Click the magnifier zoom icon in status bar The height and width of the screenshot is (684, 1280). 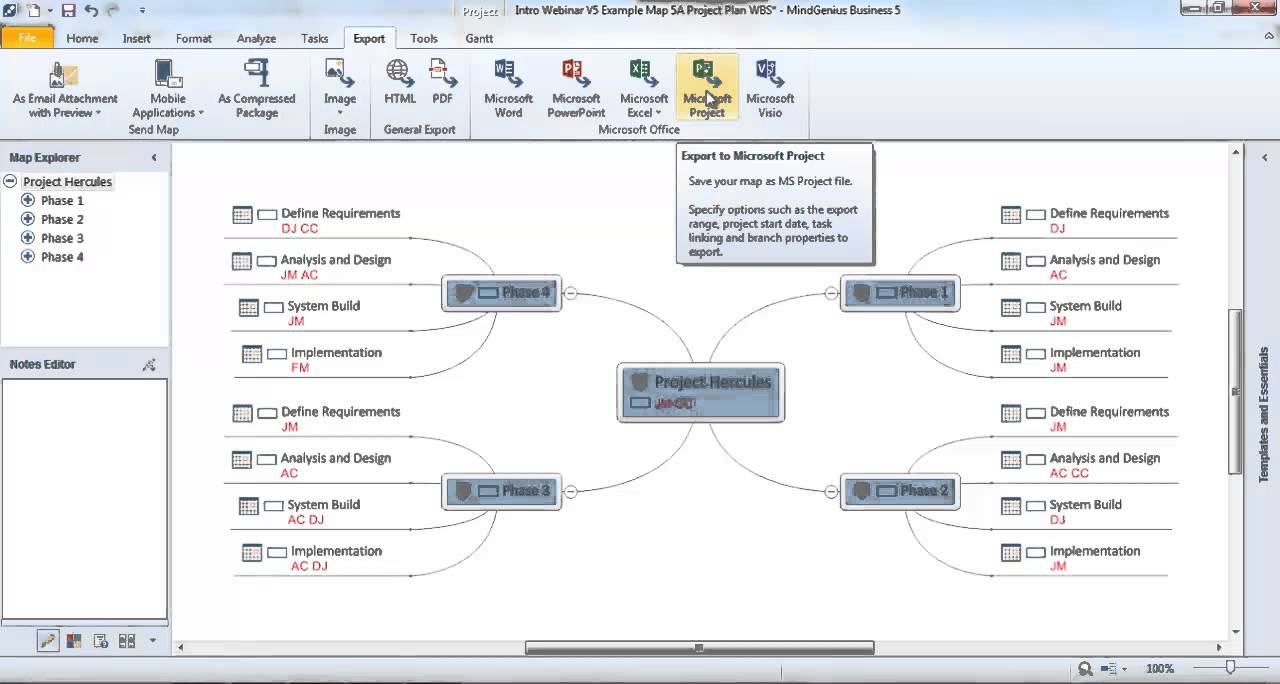click(x=1086, y=669)
